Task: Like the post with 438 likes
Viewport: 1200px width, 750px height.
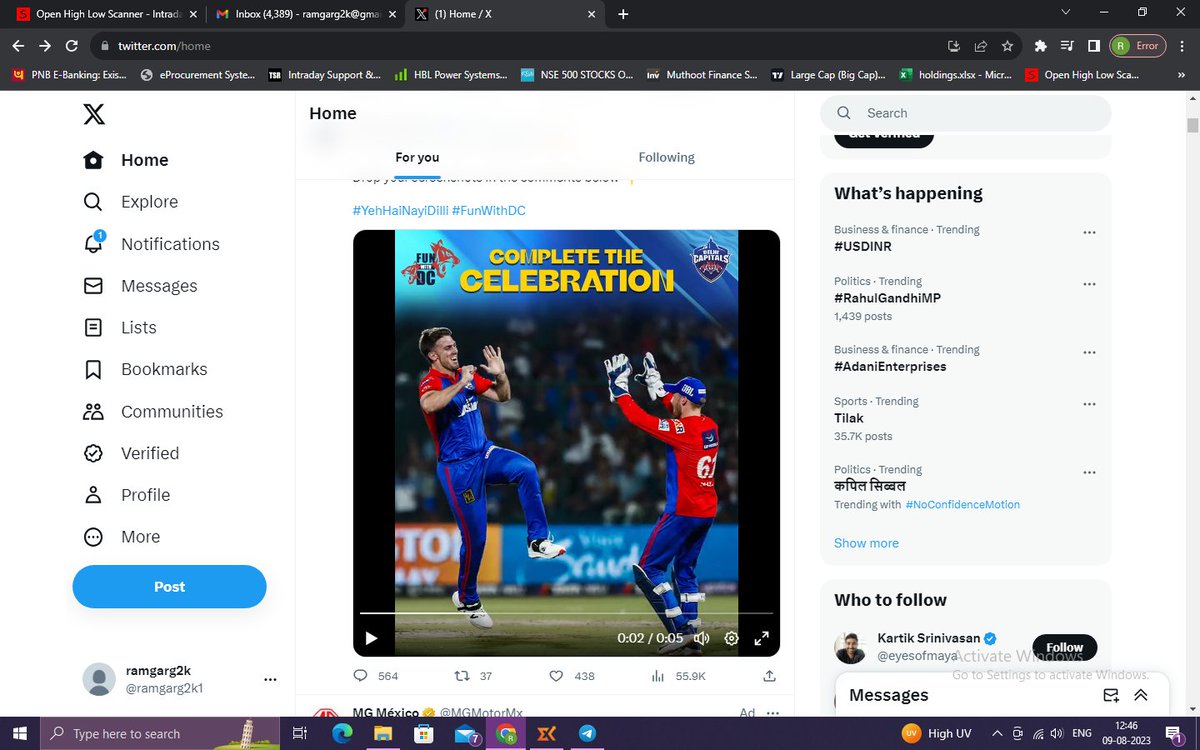Action: [x=572, y=676]
